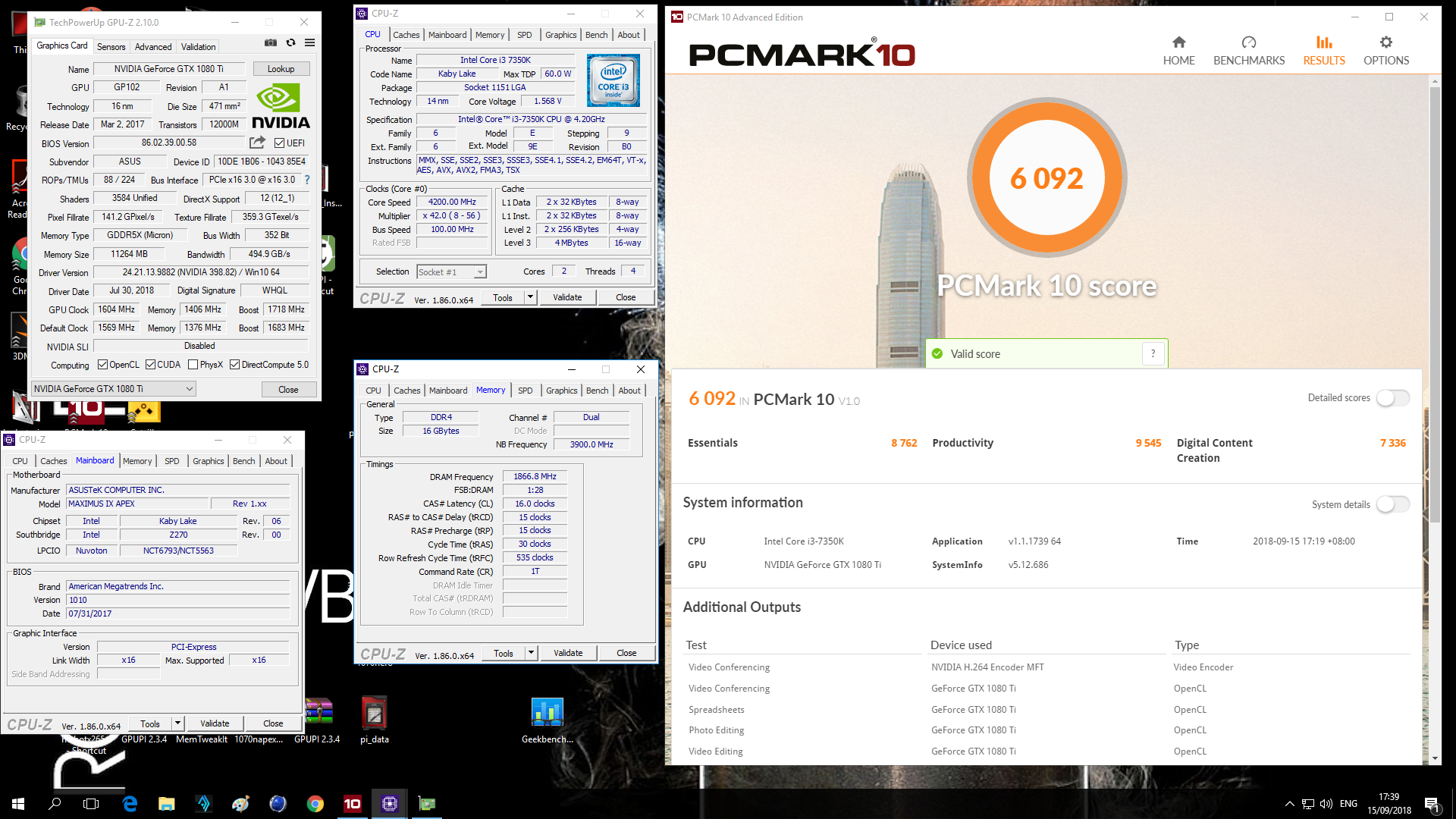This screenshot has height=819, width=1456.
Task: Click the GPU Name field in GPU-Z
Action: pyautogui.click(x=168, y=69)
